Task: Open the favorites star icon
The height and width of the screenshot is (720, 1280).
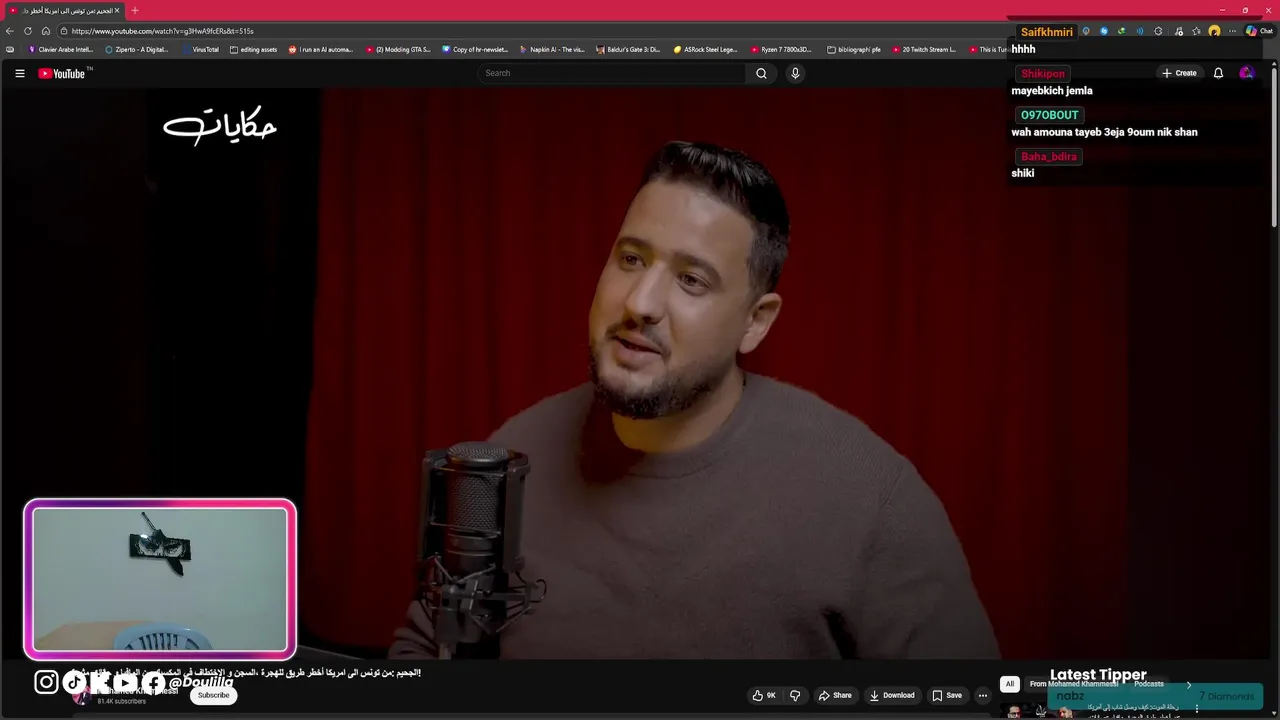Action: 1196,31
